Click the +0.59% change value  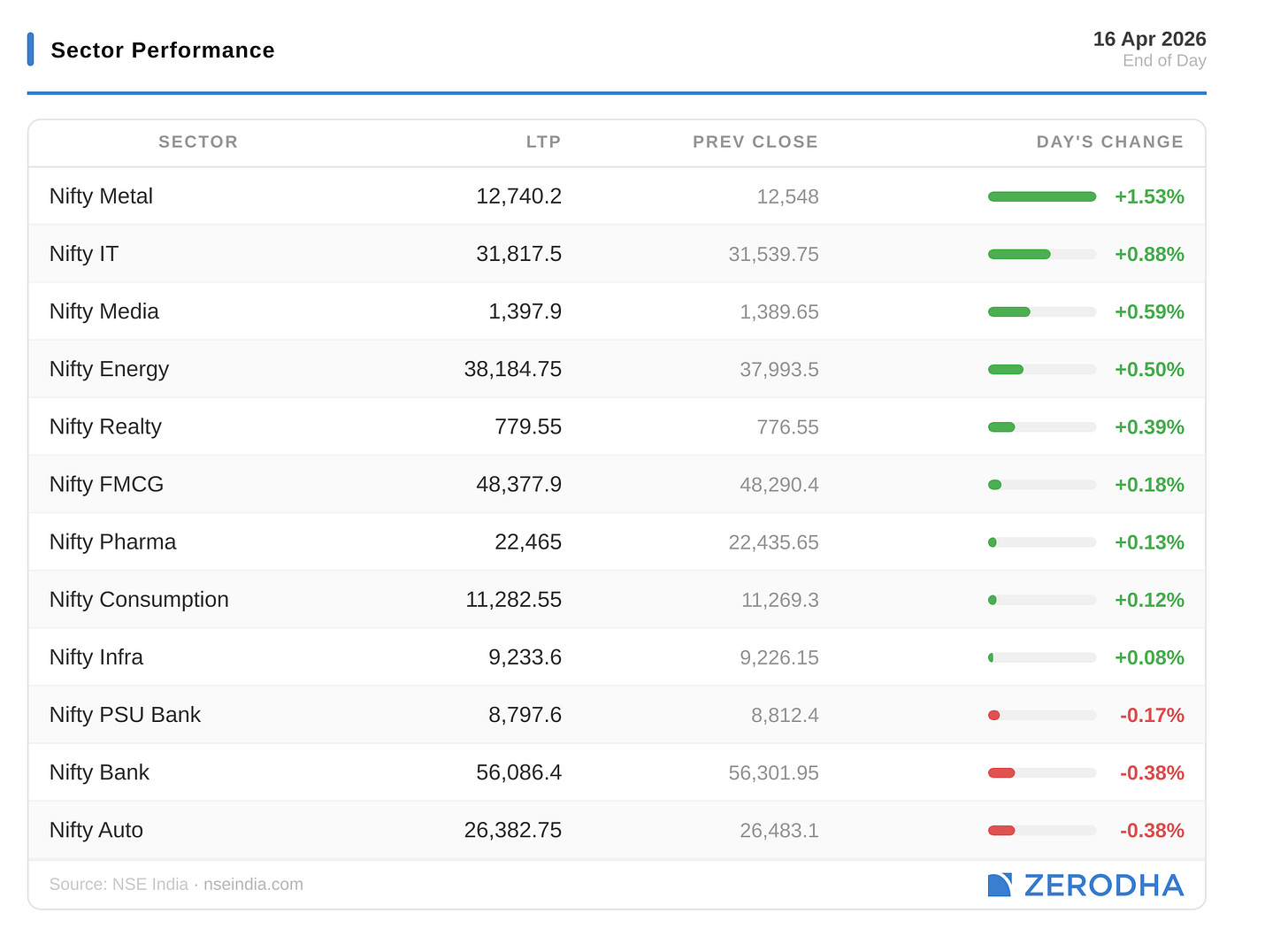click(1149, 311)
